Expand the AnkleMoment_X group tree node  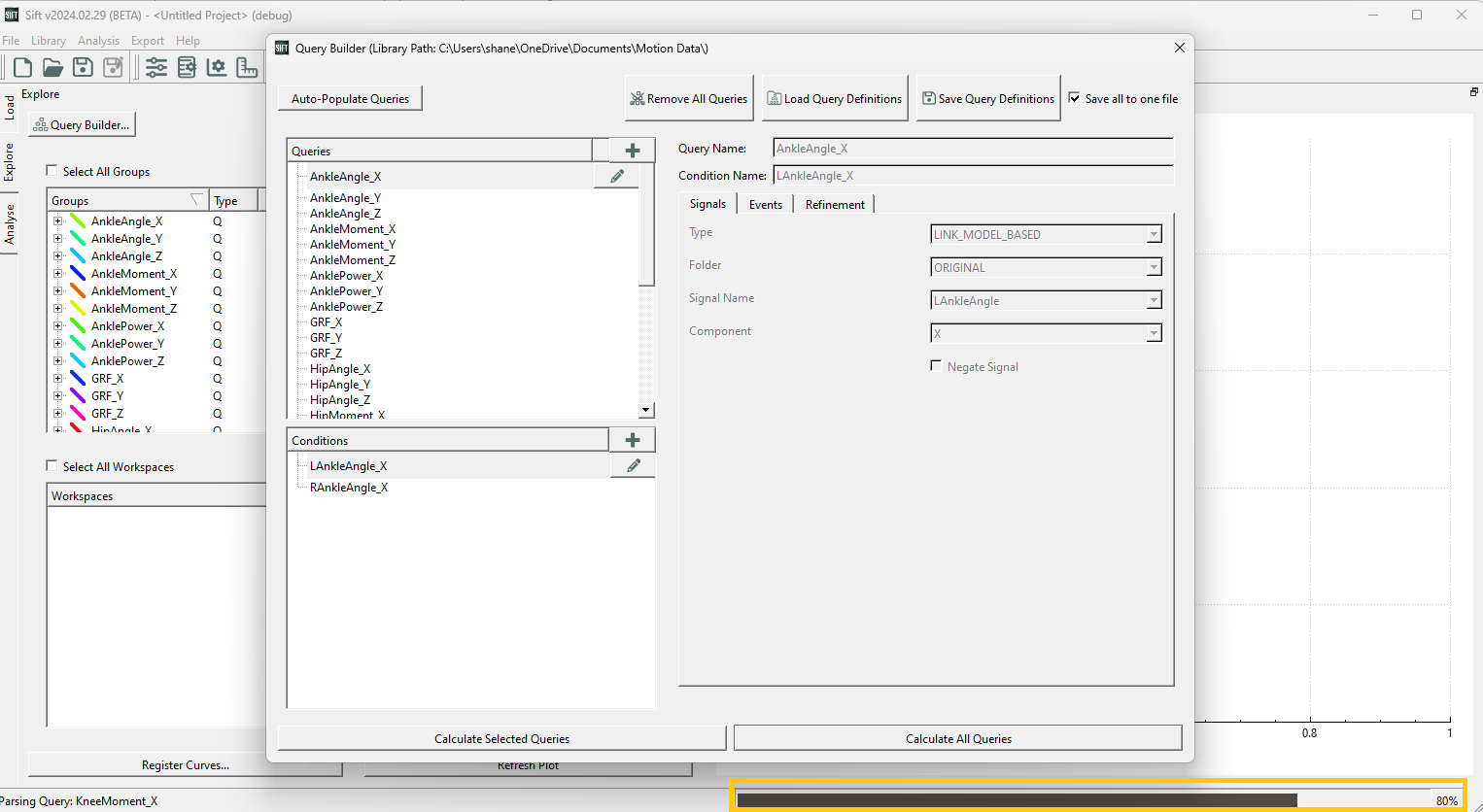point(58,274)
